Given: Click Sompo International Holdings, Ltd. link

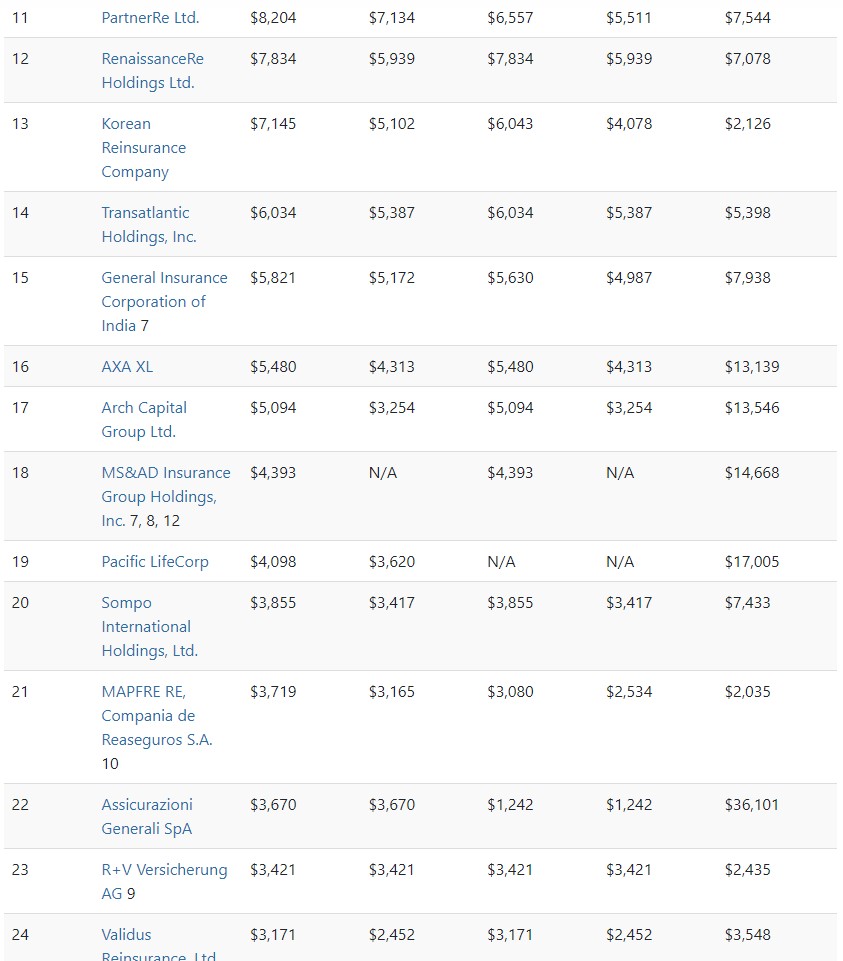Looking at the screenshot, I should point(149,627).
